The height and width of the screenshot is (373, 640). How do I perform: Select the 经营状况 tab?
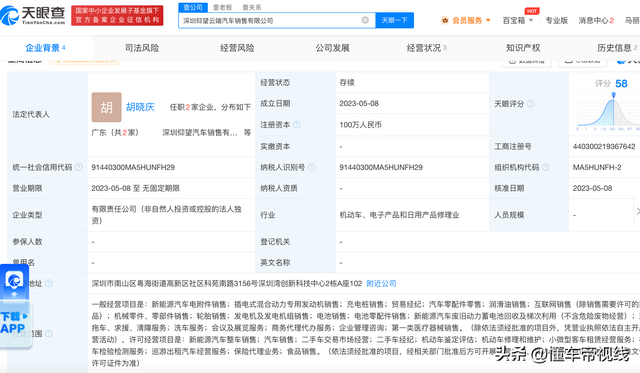click(x=427, y=48)
